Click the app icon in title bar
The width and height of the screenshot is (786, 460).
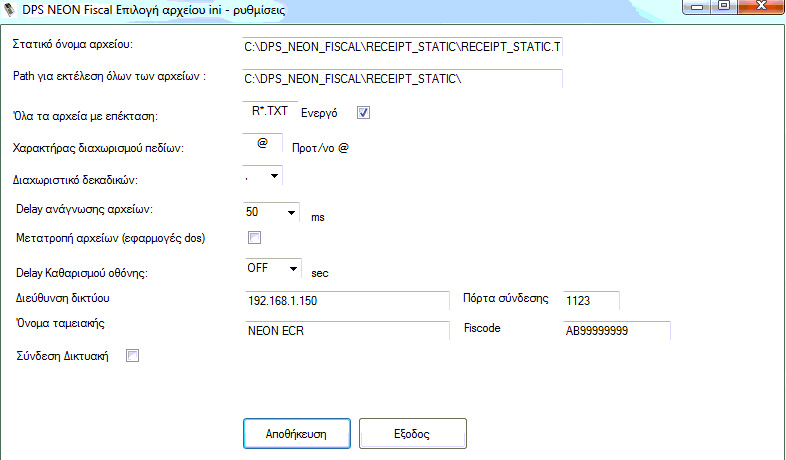tap(10, 9)
